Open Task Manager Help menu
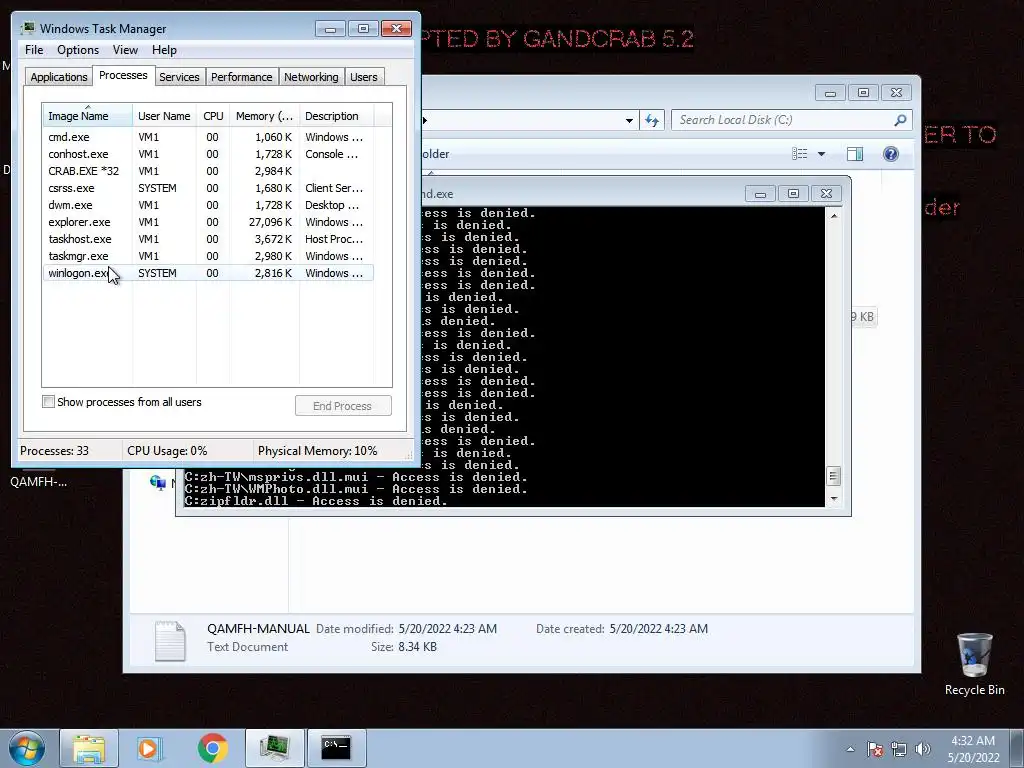Viewport: 1024px width, 768px height. [x=164, y=50]
